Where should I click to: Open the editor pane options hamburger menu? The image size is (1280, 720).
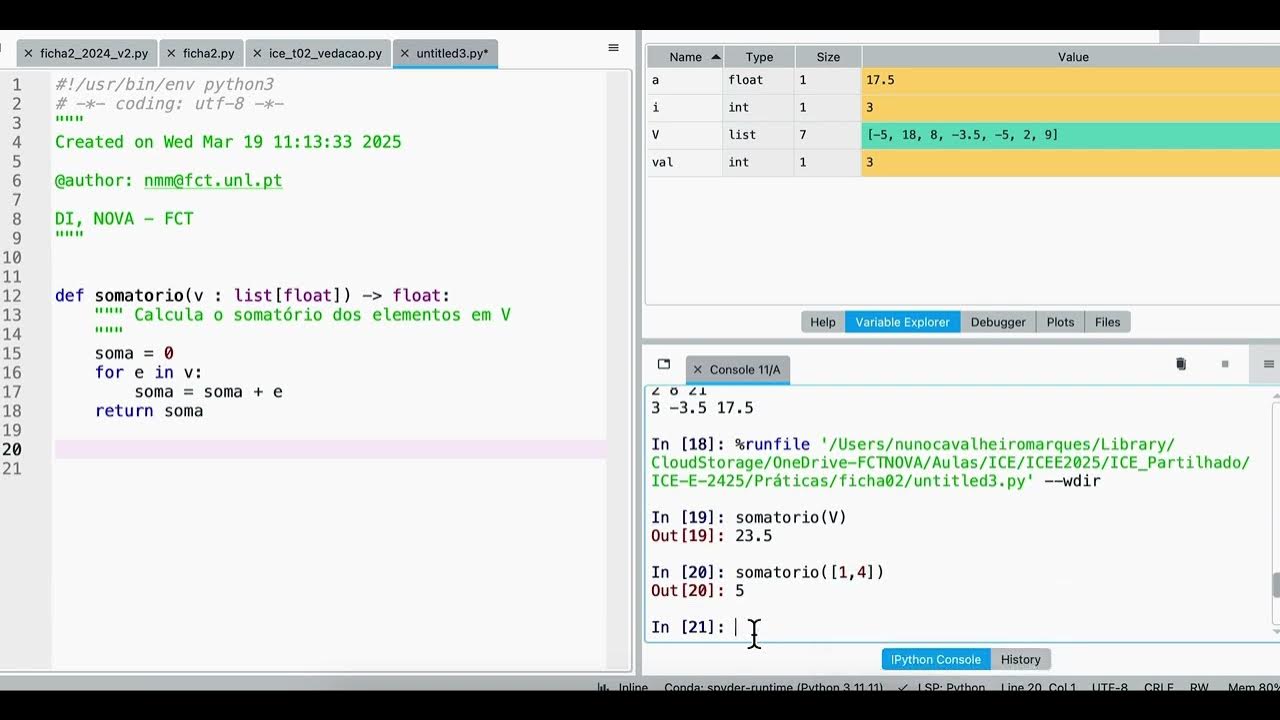pos(613,48)
